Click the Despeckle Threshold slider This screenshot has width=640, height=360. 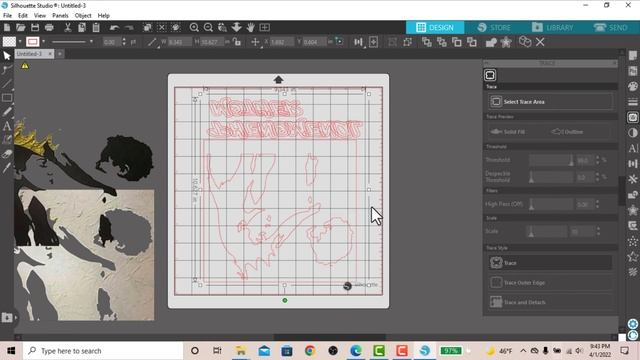click(551, 177)
